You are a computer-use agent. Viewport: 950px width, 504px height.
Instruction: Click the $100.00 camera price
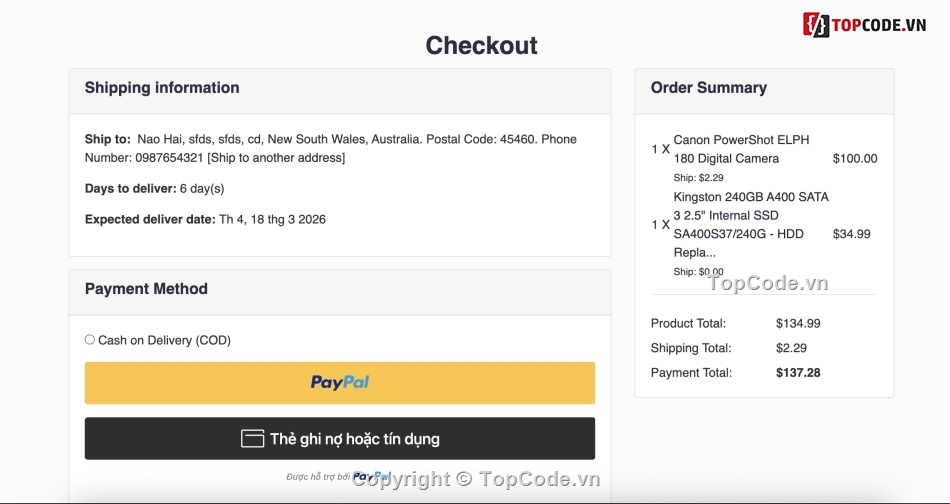point(854,158)
